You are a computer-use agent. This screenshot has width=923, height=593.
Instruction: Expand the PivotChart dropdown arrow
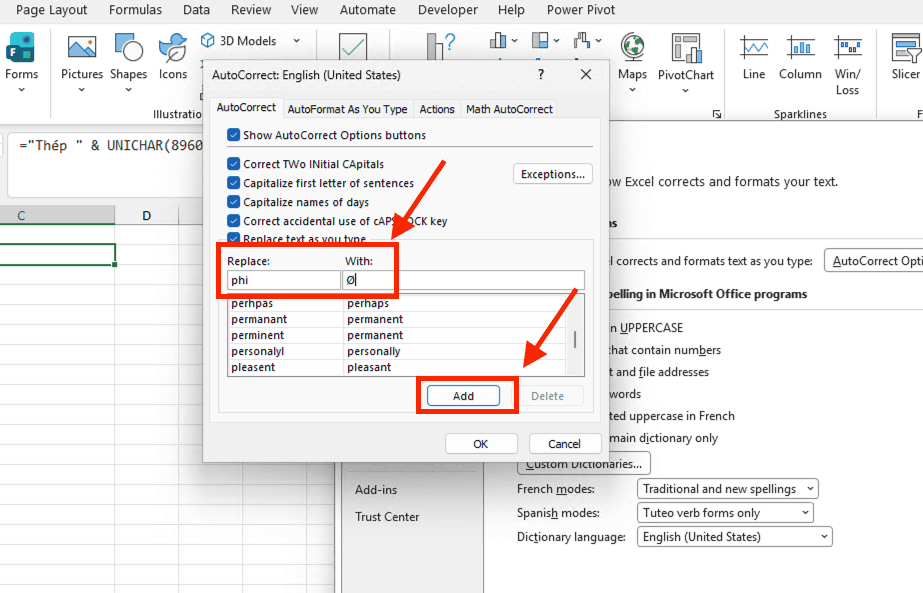[686, 90]
